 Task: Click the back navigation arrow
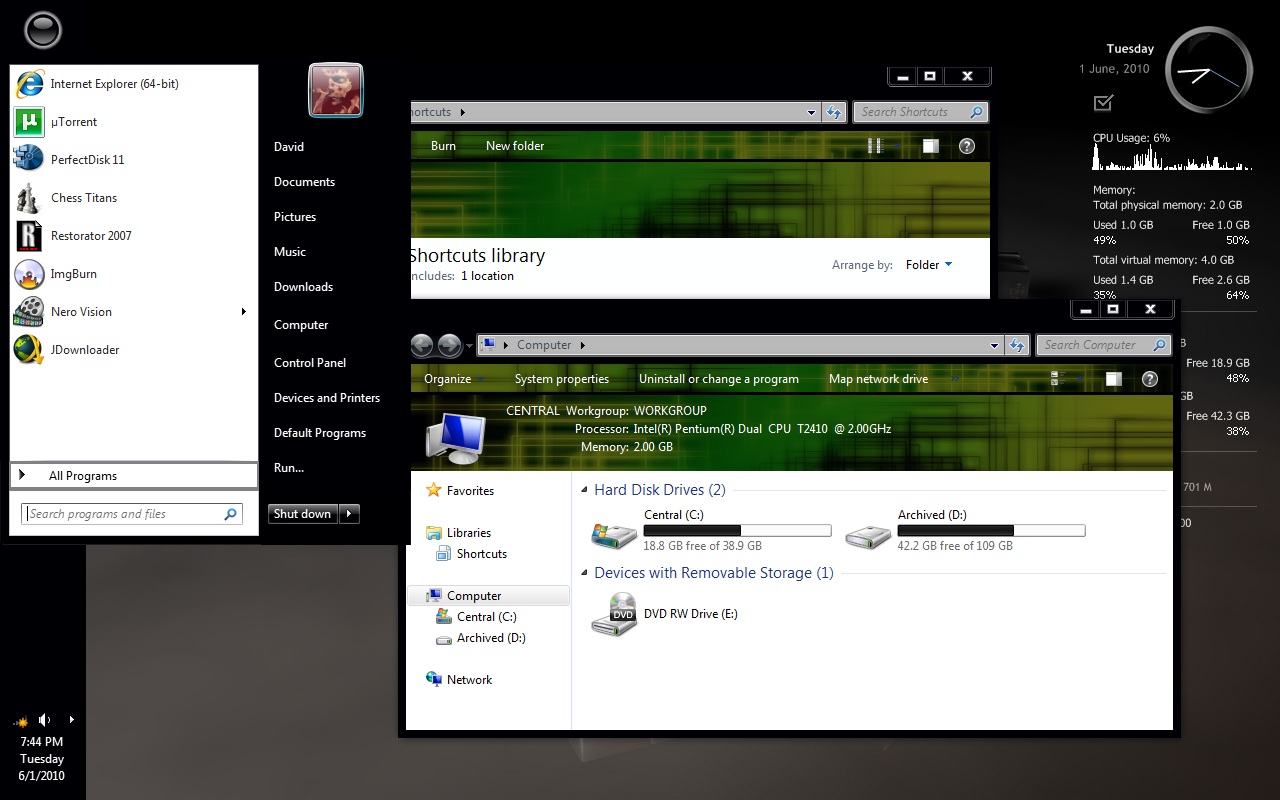[x=420, y=344]
